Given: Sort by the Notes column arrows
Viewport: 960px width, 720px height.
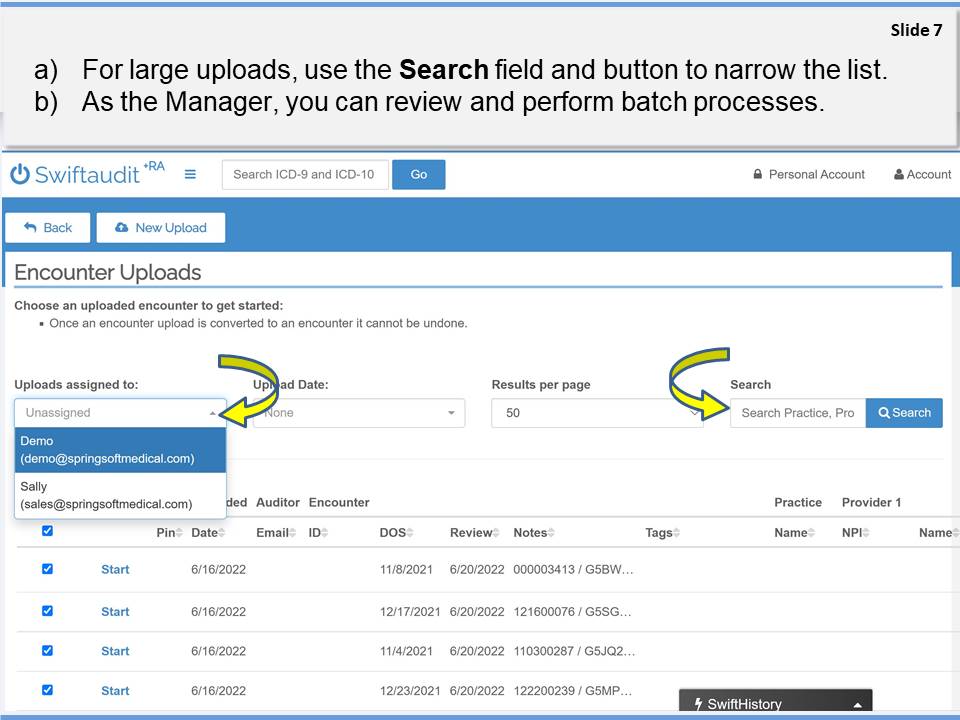Looking at the screenshot, I should coord(551,533).
